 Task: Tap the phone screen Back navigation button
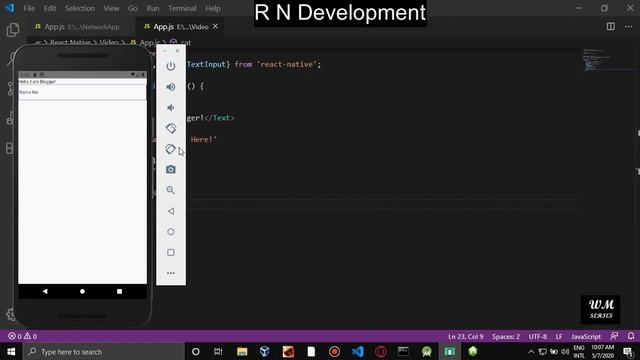45,291
